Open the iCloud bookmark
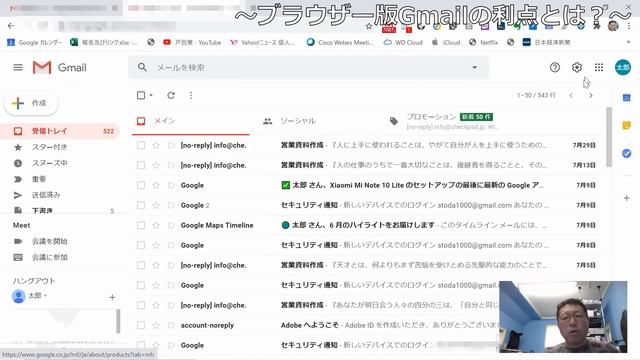 [x=446, y=42]
